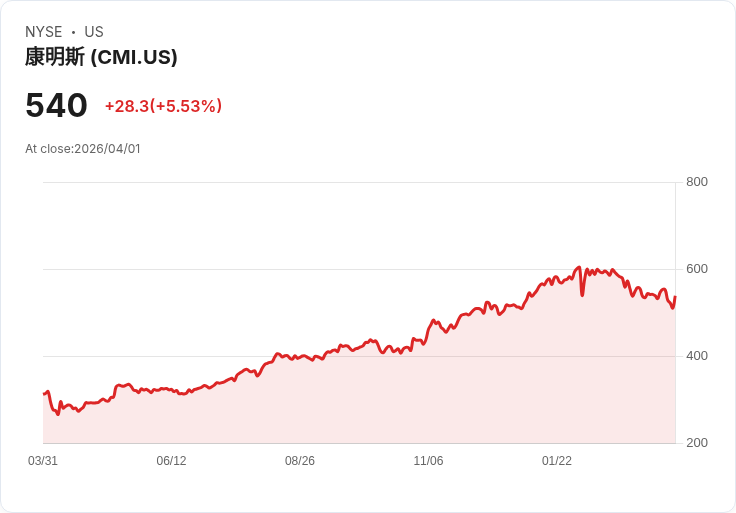
Task: Select the 03/31 date on the x-axis
Action: point(43,461)
